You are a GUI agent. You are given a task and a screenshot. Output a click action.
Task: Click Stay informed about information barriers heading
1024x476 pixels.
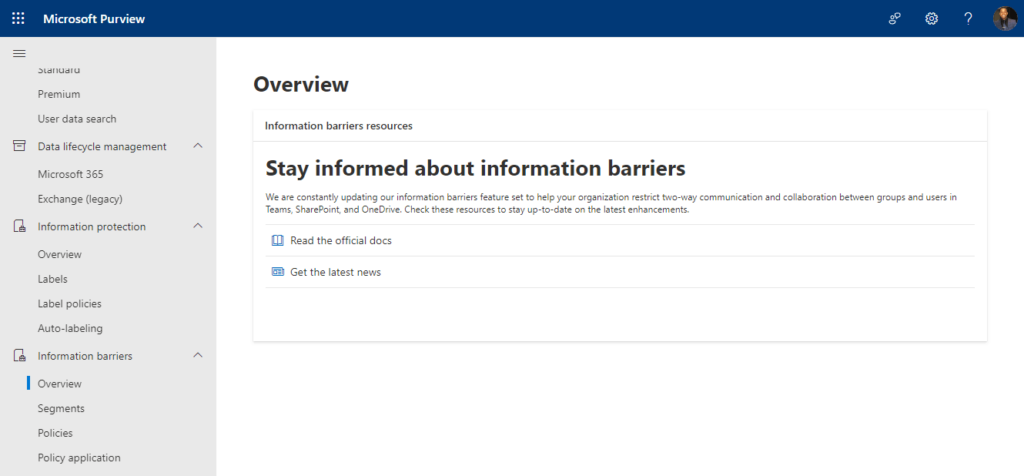pyautogui.click(x=475, y=168)
